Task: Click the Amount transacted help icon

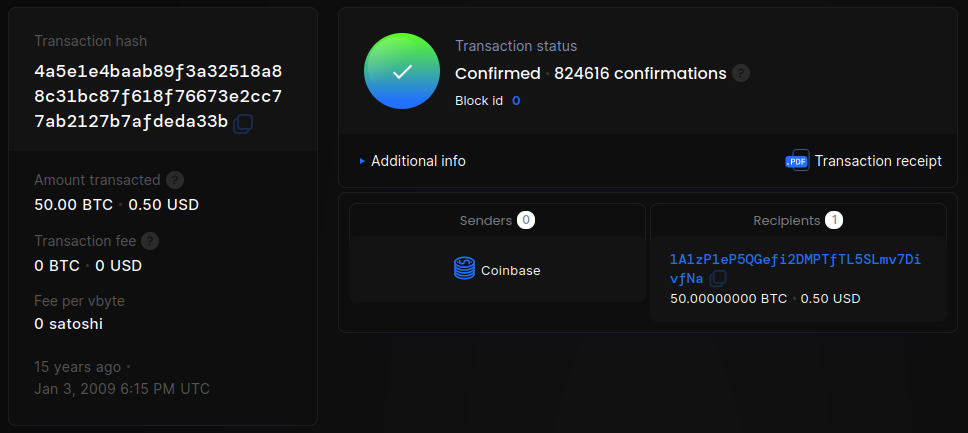Action: coord(175,180)
